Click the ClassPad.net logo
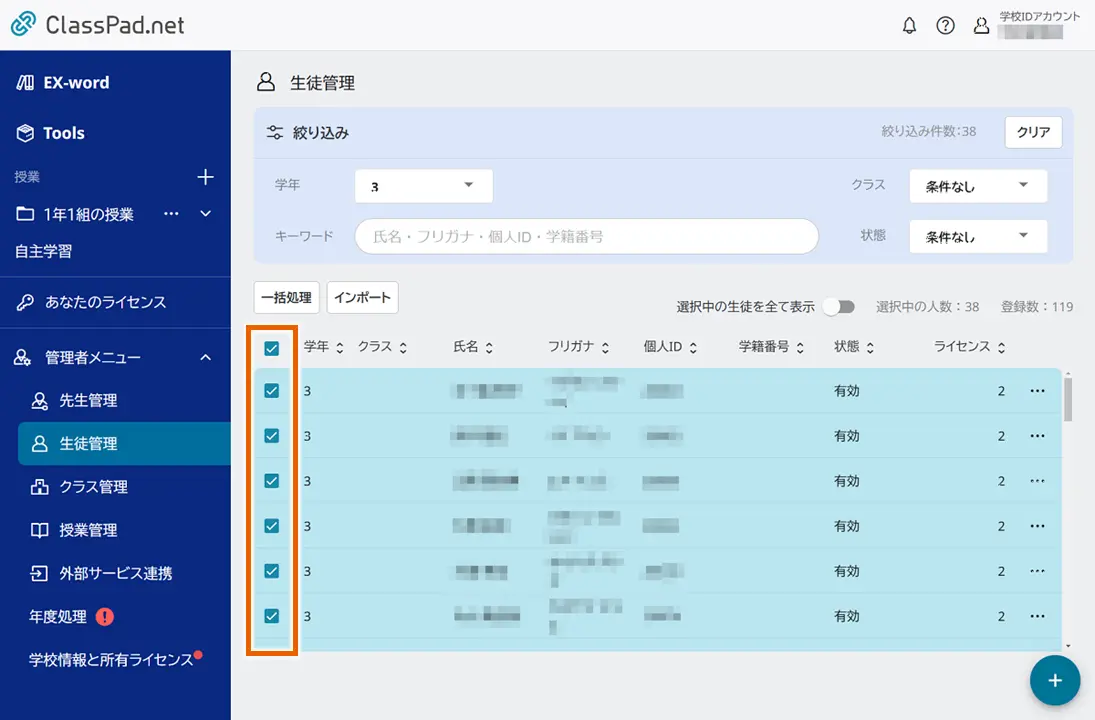This screenshot has width=1095, height=720. [x=98, y=25]
